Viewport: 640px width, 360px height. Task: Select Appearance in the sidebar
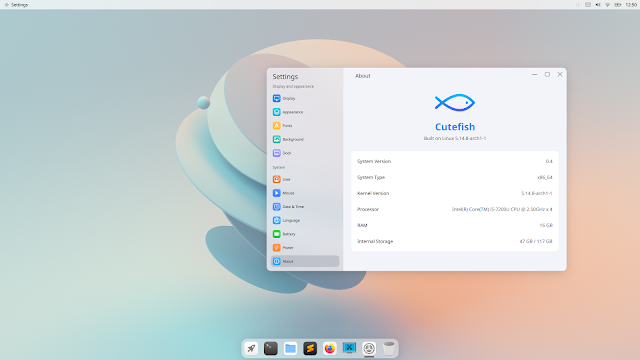(304, 112)
